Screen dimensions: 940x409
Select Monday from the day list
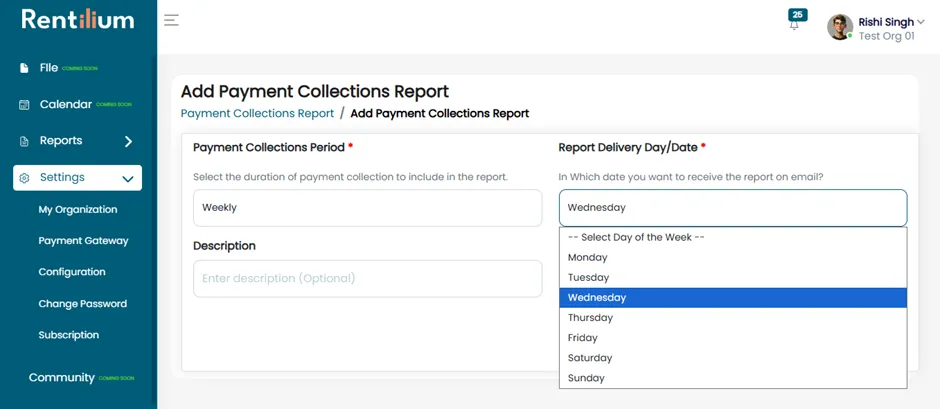(733, 257)
